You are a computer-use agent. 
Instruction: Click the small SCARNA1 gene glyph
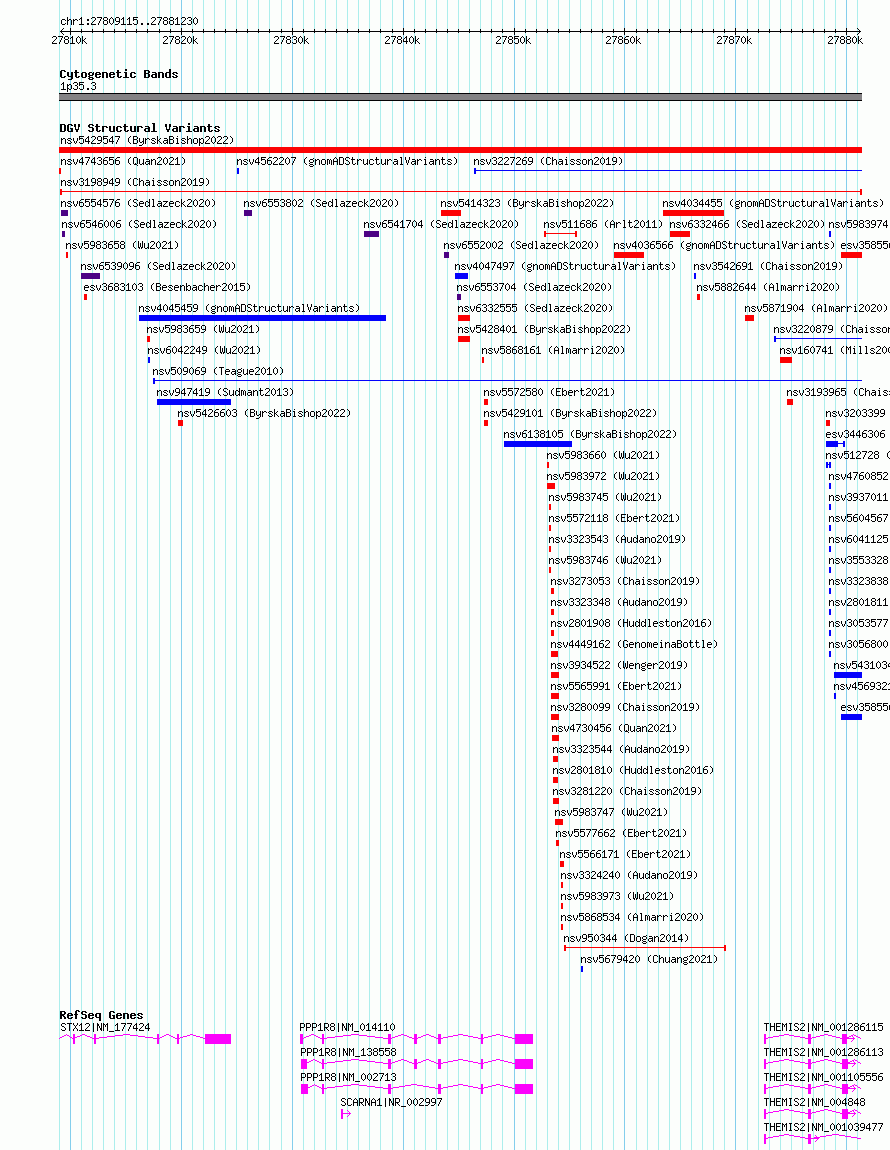pos(346,1114)
